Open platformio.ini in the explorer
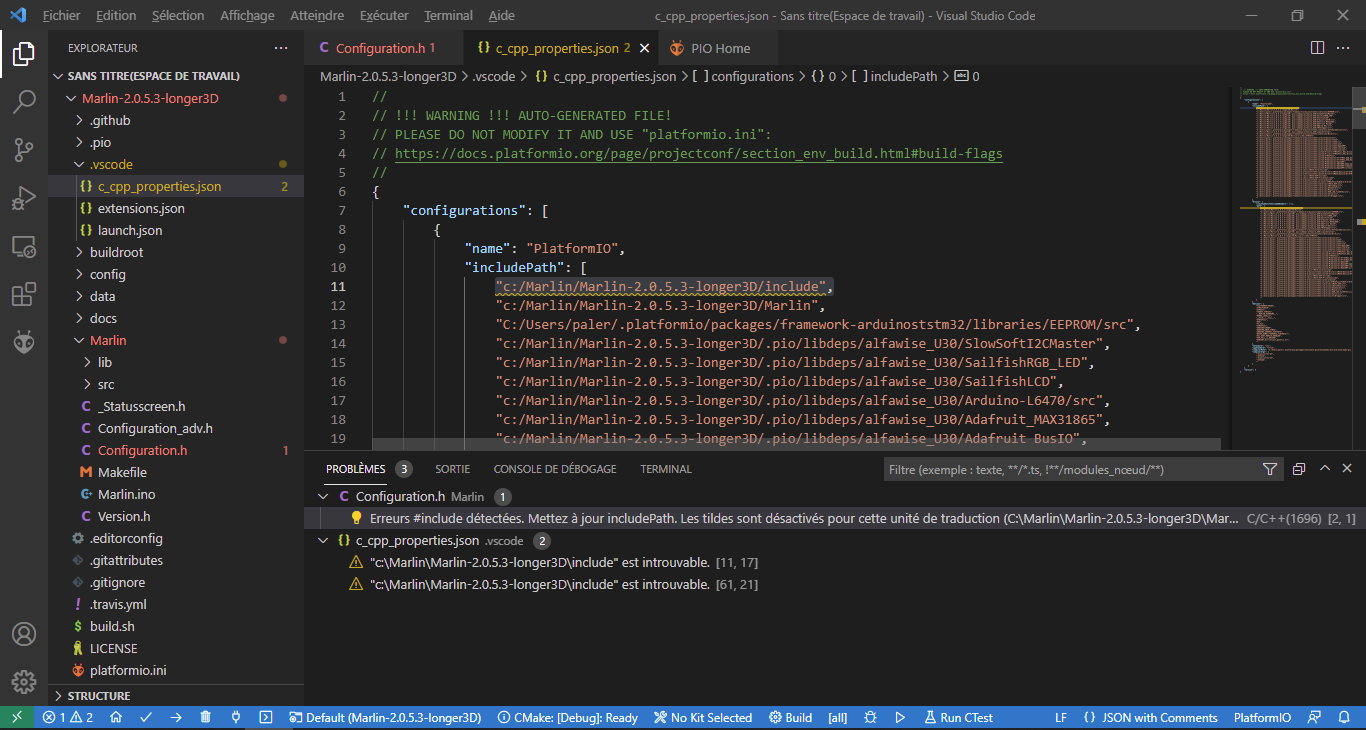The height and width of the screenshot is (730, 1366). click(128, 671)
